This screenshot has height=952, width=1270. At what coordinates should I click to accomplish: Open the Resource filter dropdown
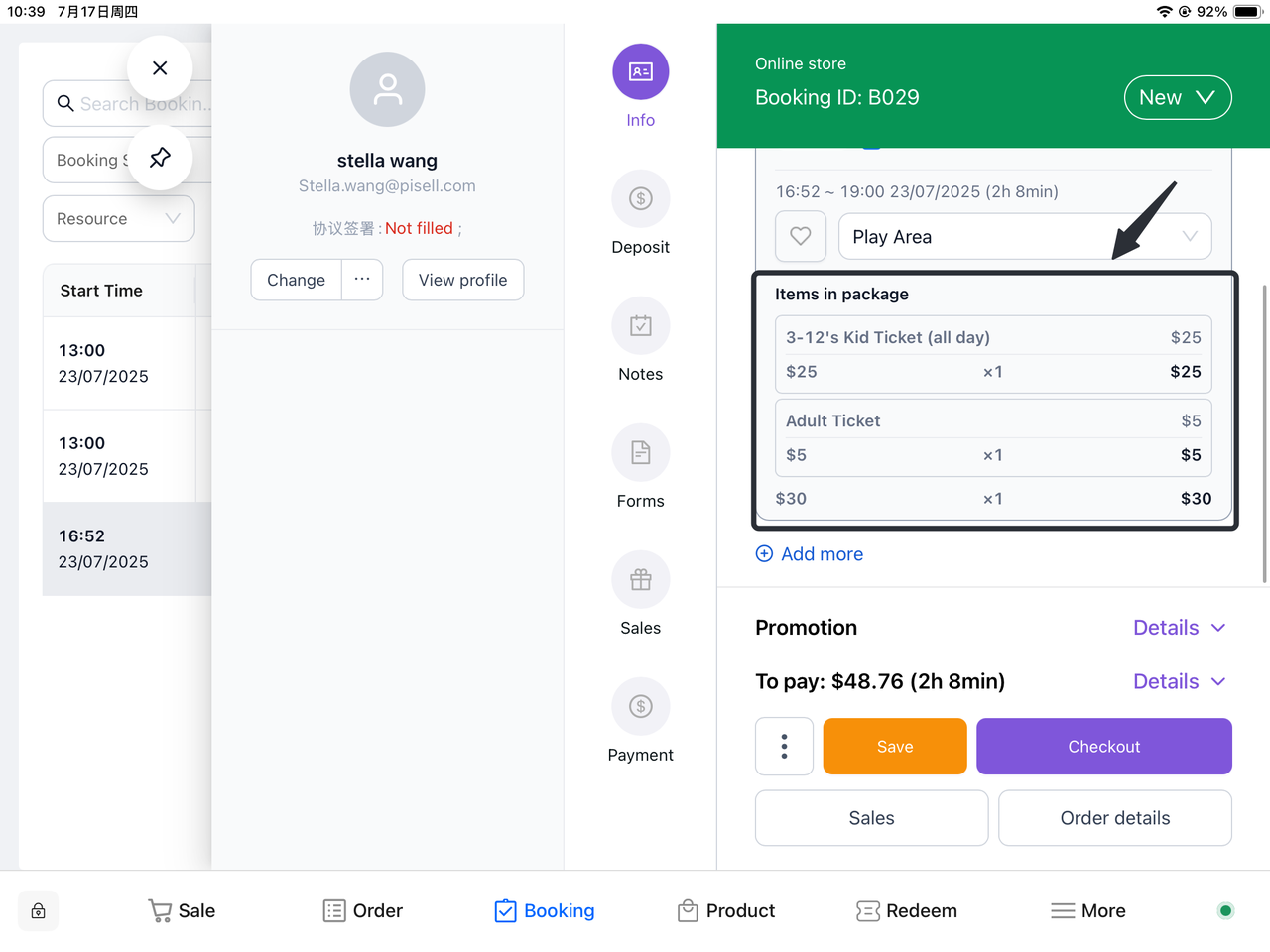click(118, 219)
